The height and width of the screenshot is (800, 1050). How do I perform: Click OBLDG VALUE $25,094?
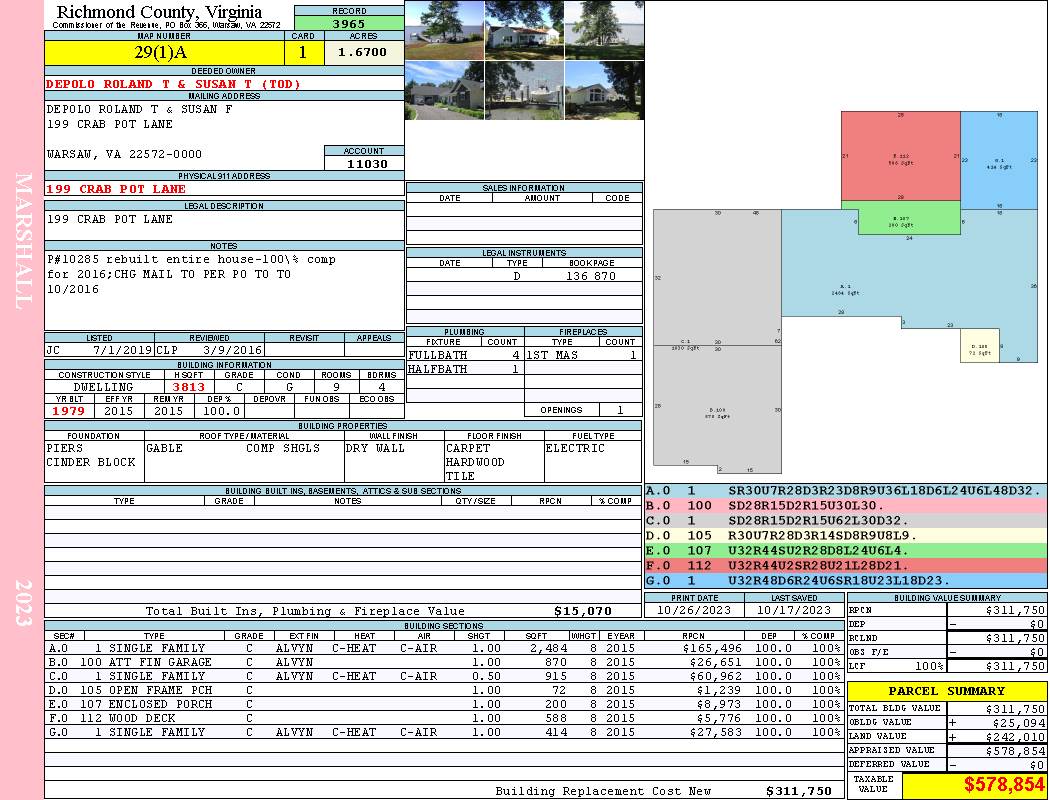pos(1019,723)
